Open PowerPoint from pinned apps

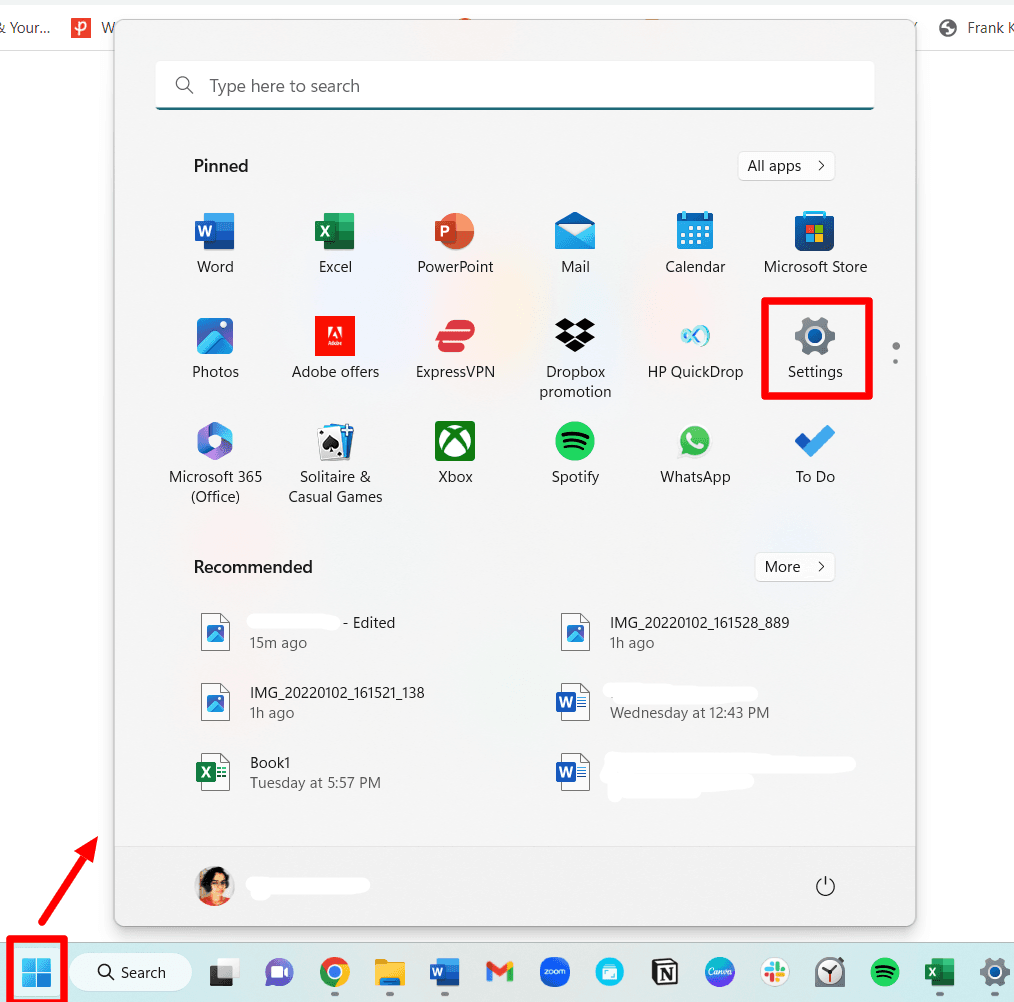[455, 231]
